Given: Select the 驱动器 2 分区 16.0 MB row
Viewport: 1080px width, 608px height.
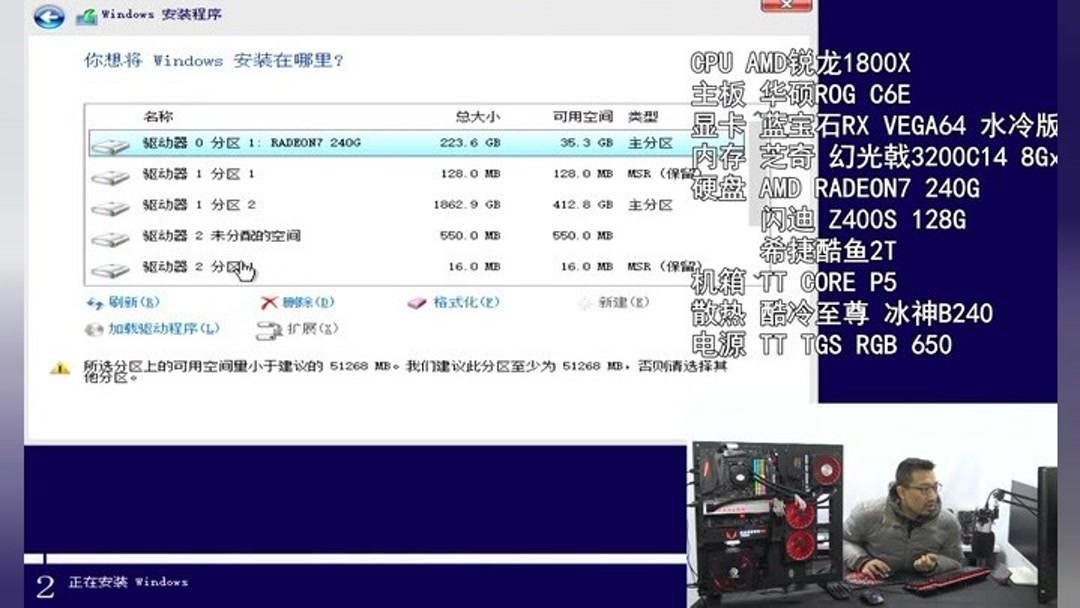Looking at the screenshot, I should pyautogui.click(x=300, y=267).
